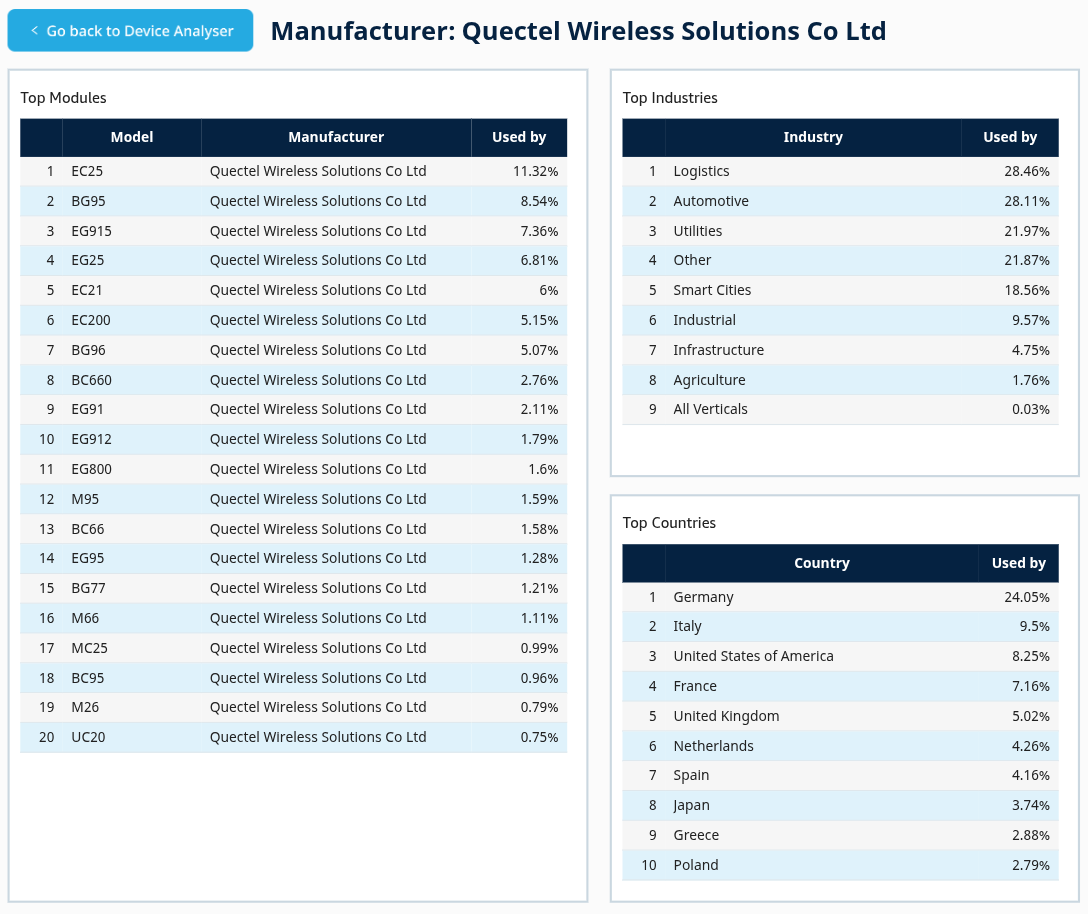Screen dimensions: 1088x914
Task: Select Japan in Top Countries
Action: 840,805
